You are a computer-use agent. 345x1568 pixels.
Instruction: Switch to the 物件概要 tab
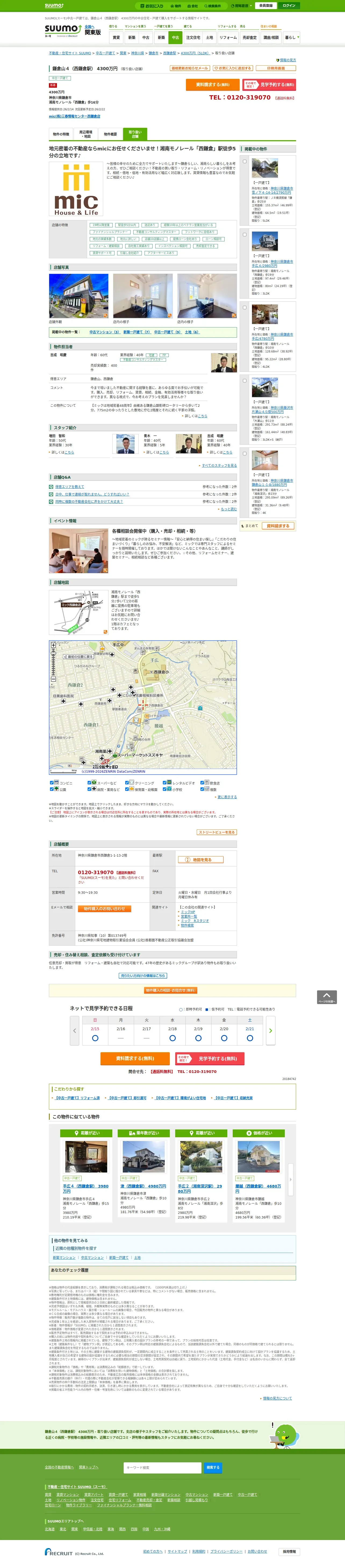click(110, 134)
